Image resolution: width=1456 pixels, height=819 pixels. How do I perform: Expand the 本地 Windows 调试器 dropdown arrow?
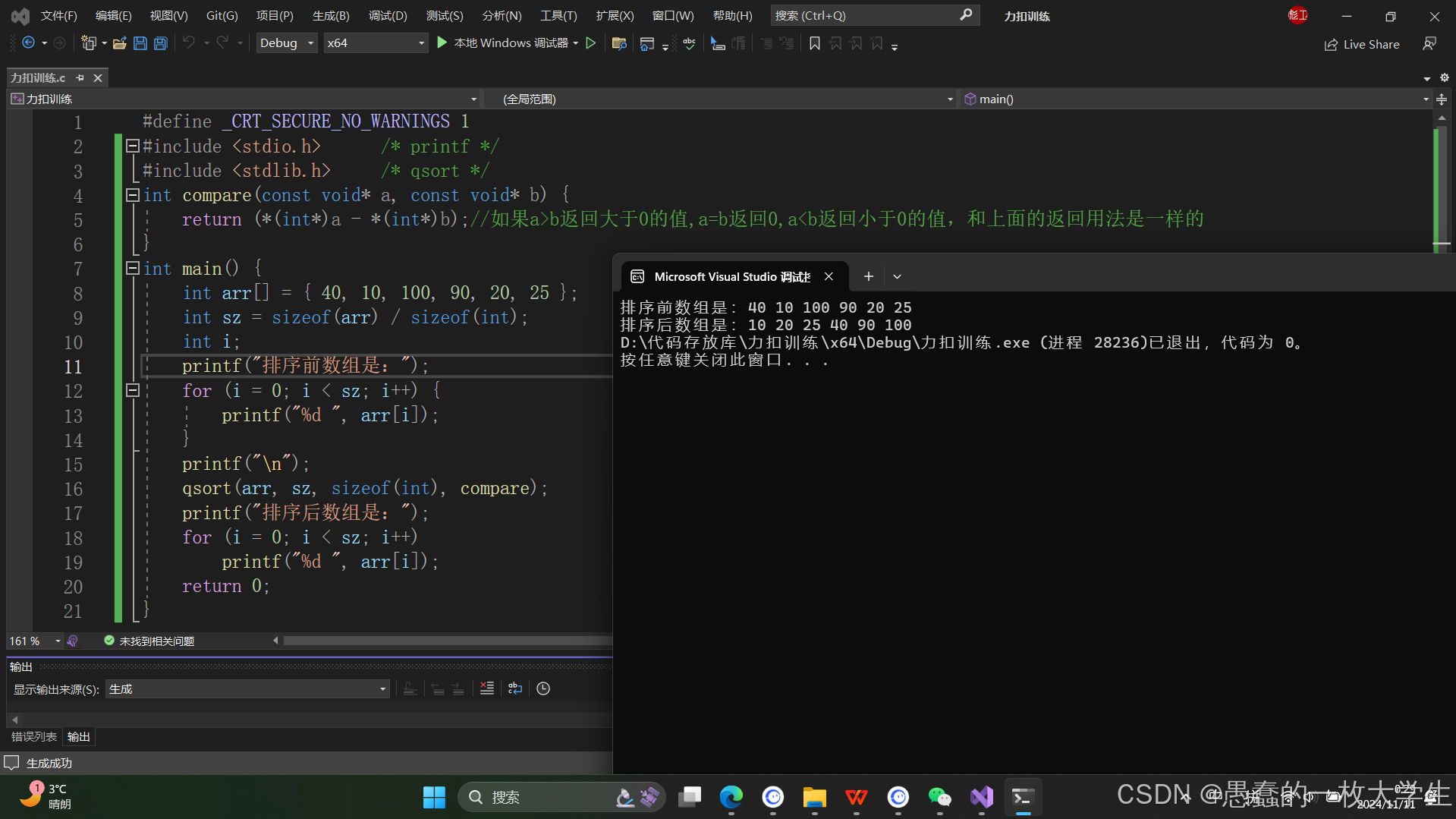click(x=576, y=43)
